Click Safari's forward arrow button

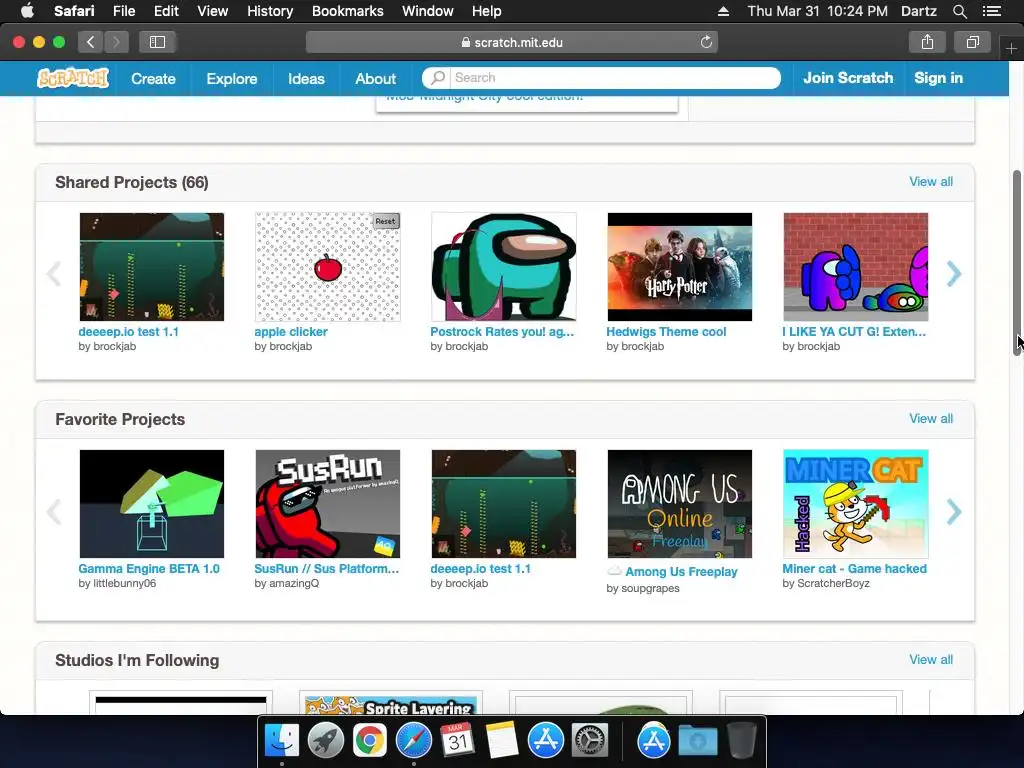[116, 42]
